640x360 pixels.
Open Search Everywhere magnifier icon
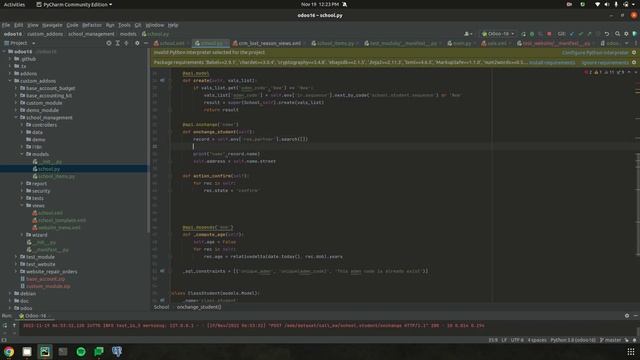coord(617,34)
